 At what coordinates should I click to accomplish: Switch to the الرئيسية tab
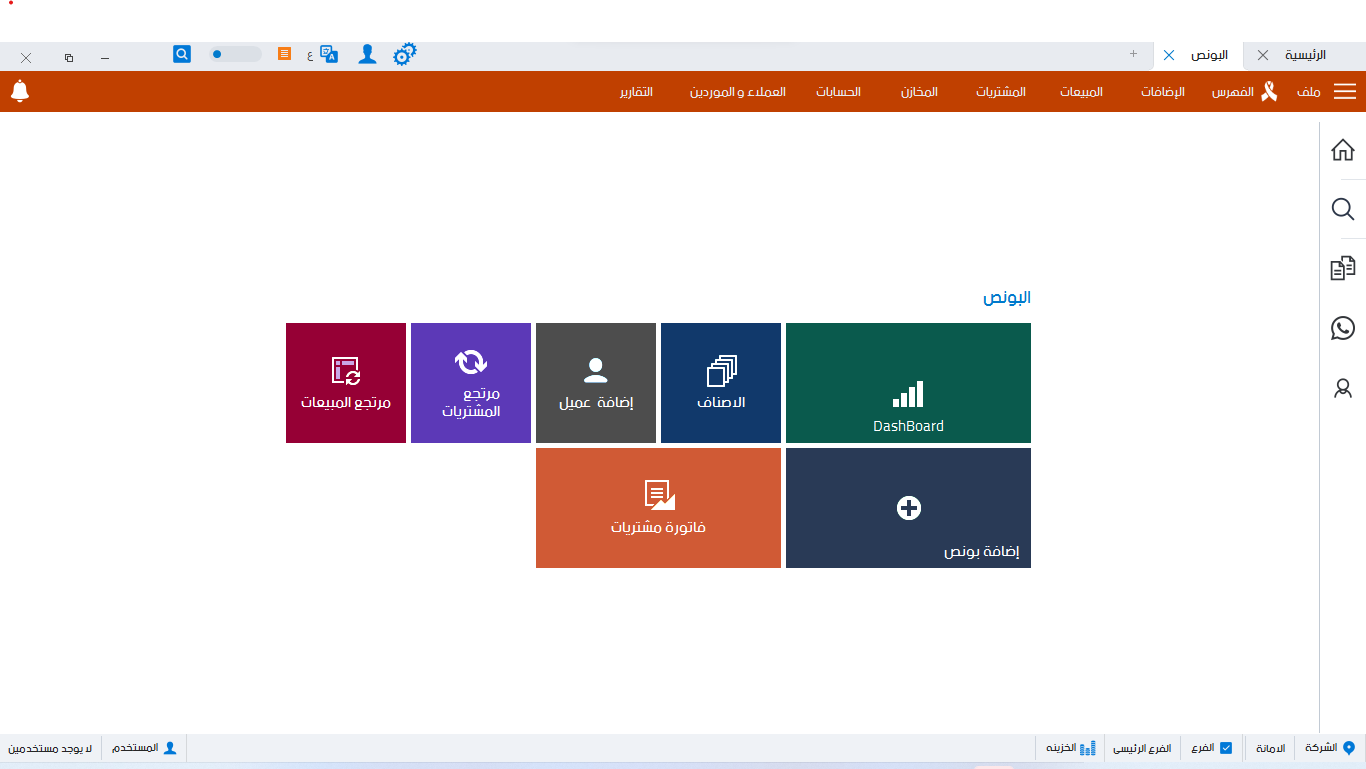tap(1312, 55)
